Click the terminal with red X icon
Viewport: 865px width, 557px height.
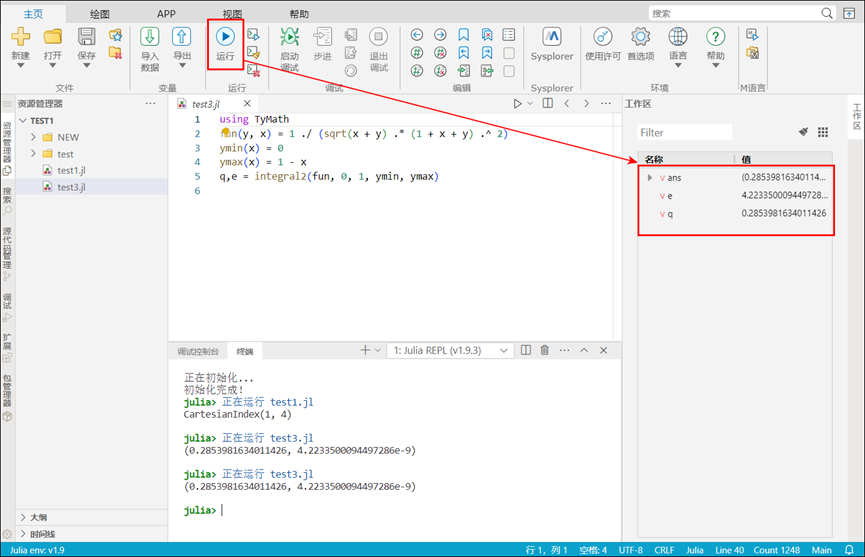[253, 70]
